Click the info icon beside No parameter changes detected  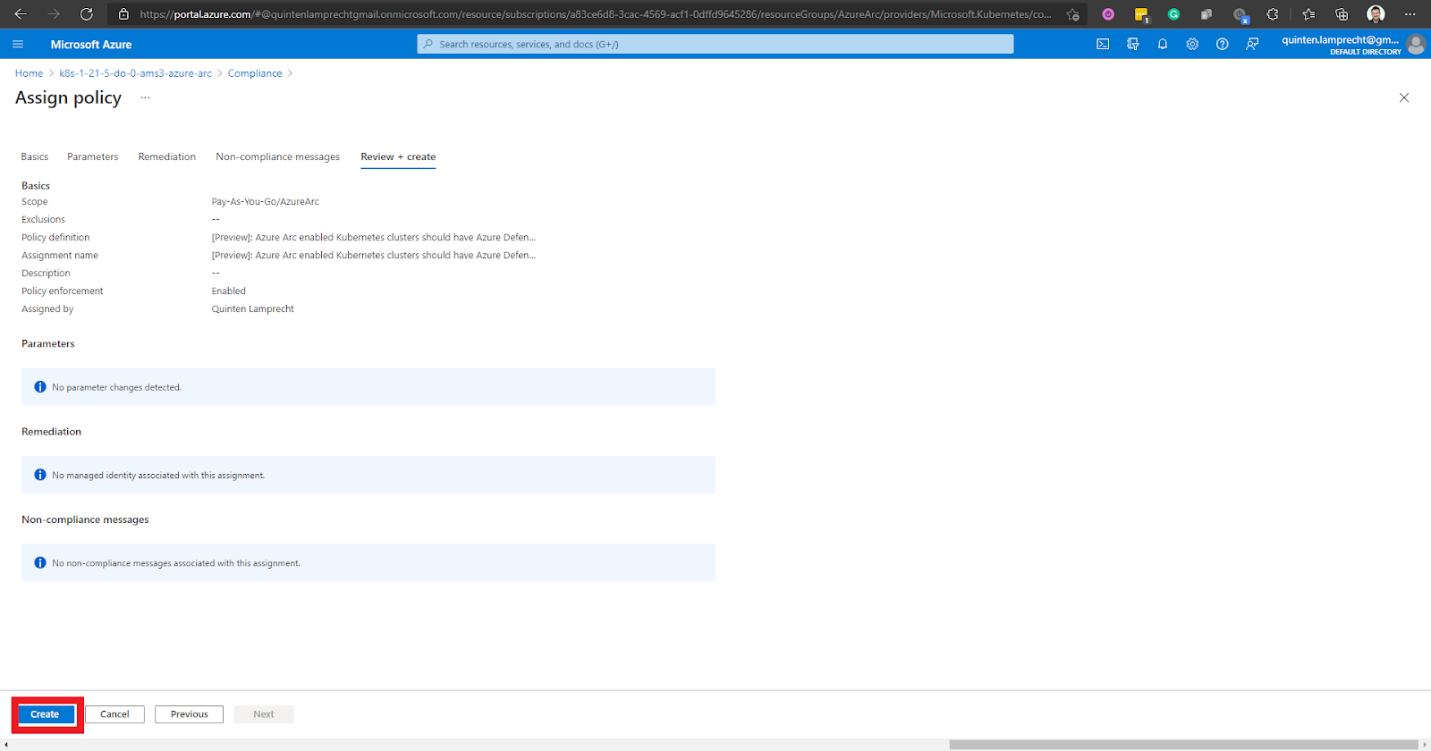[x=40, y=387]
